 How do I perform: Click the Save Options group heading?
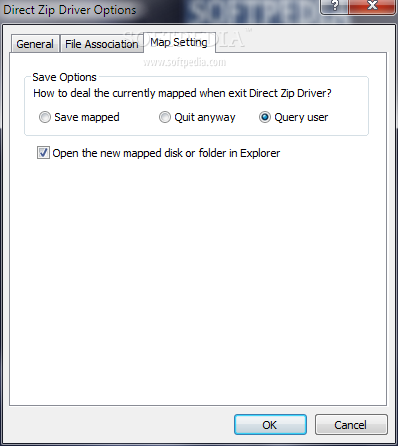pyautogui.click(x=64, y=77)
